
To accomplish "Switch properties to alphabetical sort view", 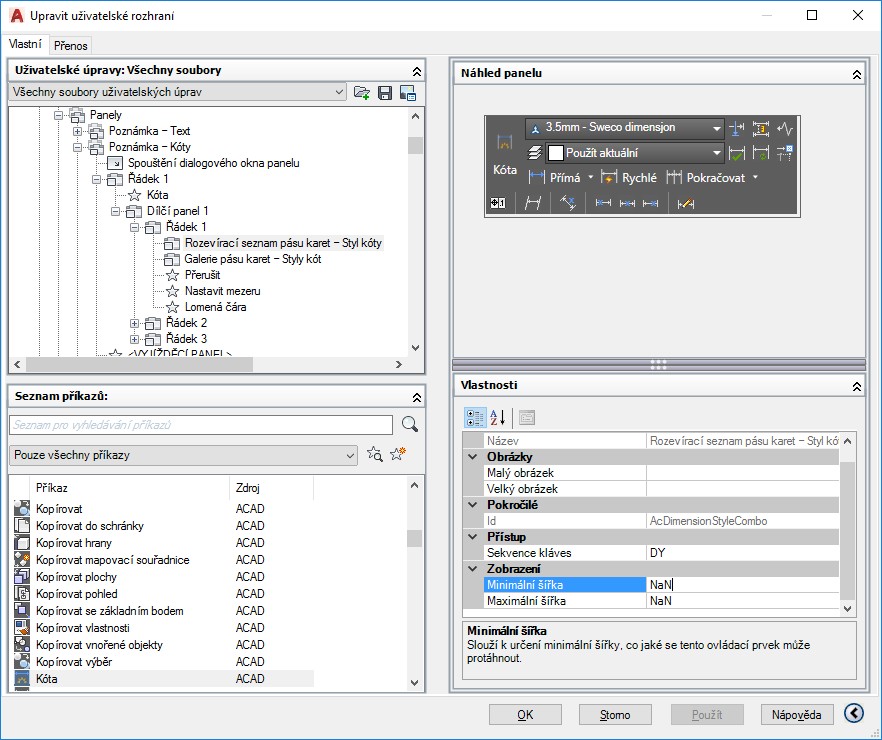I will [497, 417].
